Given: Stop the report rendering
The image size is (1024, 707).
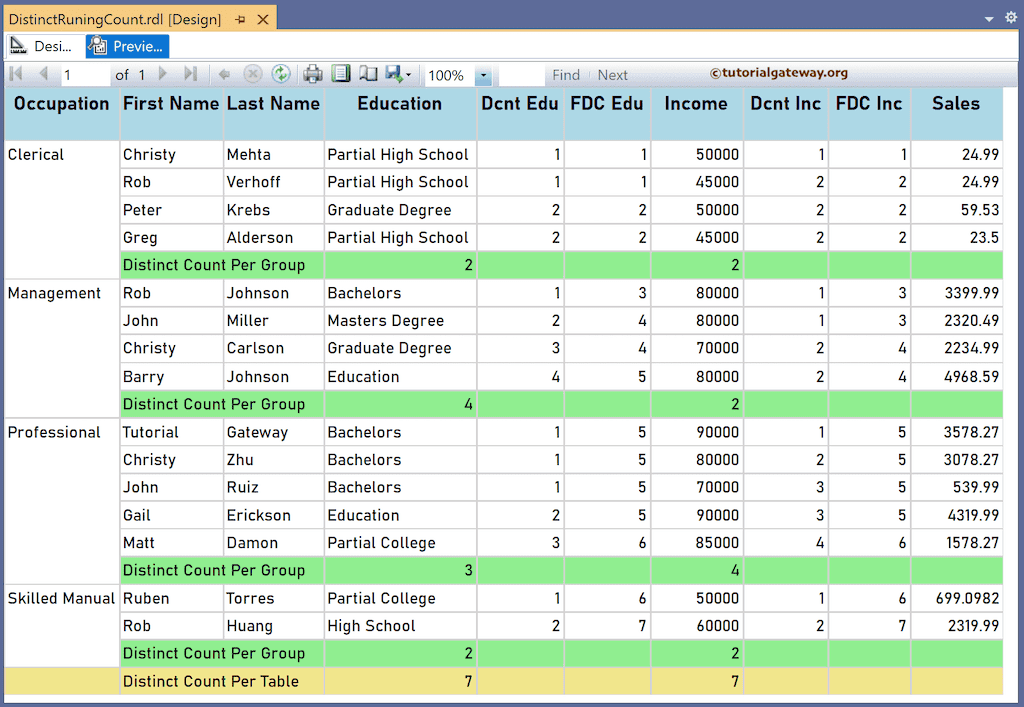Looking at the screenshot, I should point(253,74).
